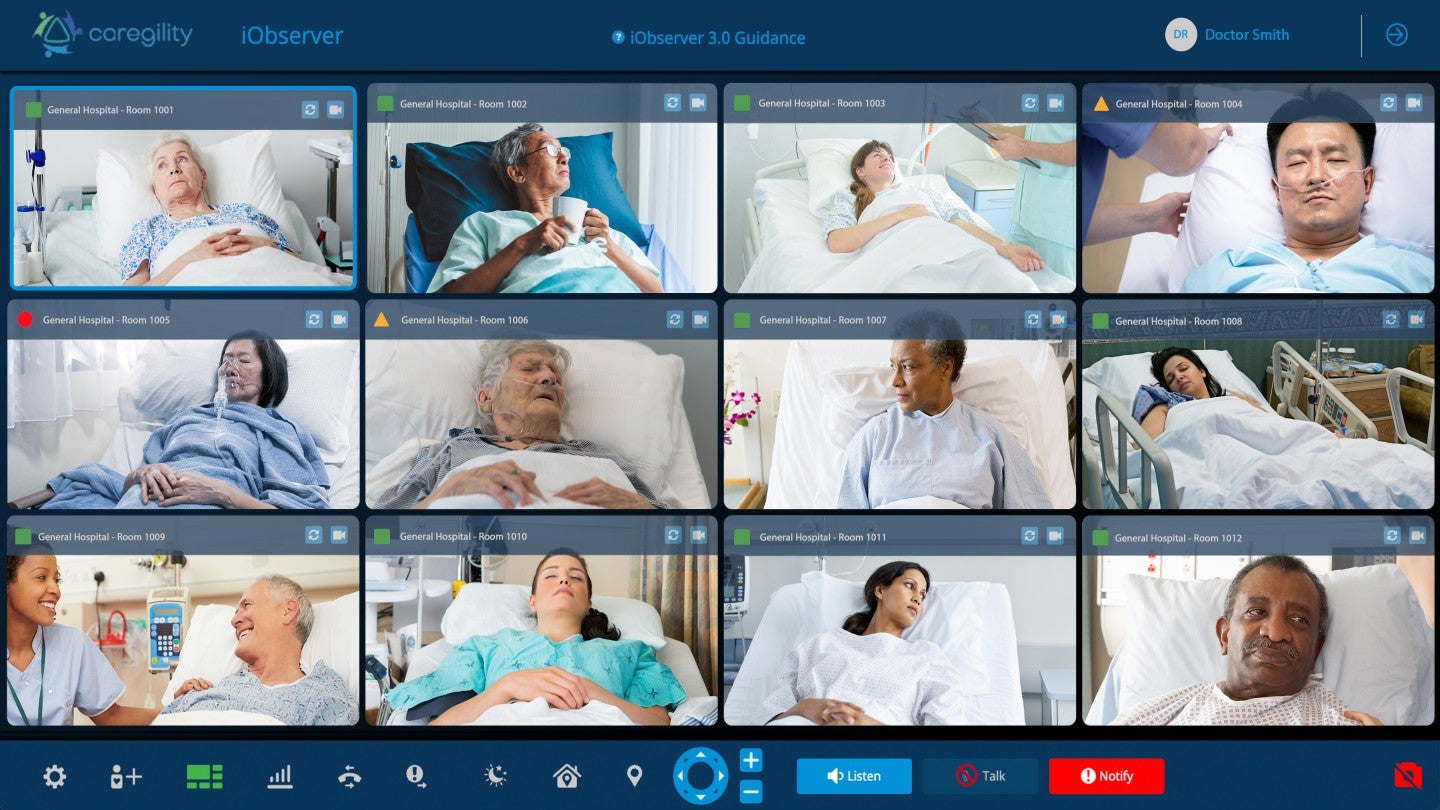
Task: Click the 'General Hospital - Room 1009' label
Action: pyautogui.click(x=101, y=537)
